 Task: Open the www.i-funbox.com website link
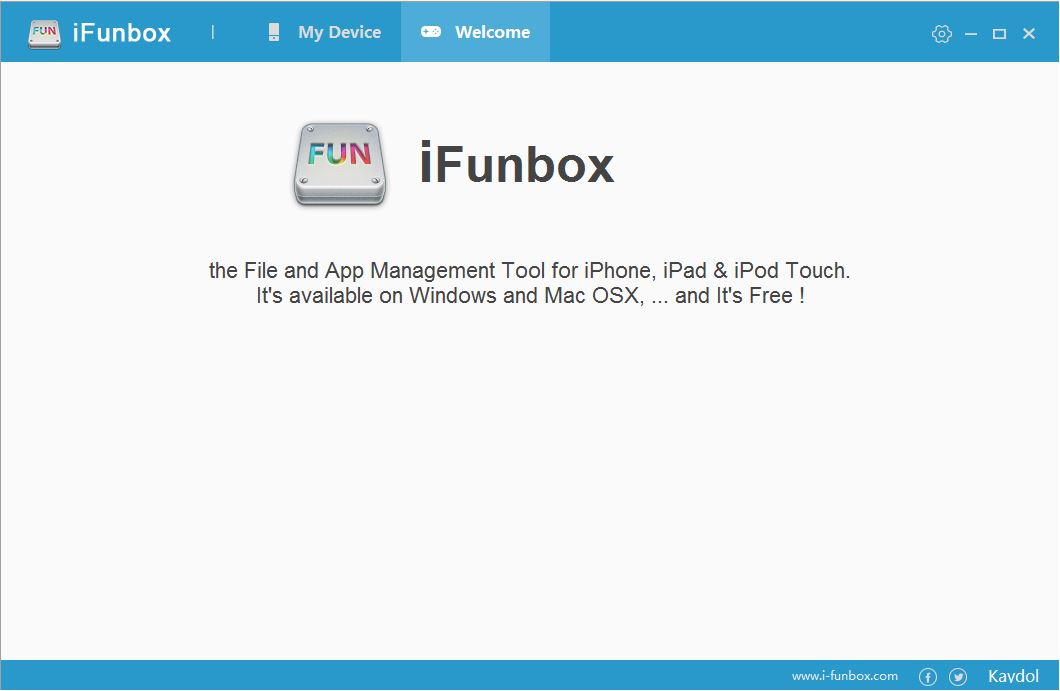tap(845, 675)
